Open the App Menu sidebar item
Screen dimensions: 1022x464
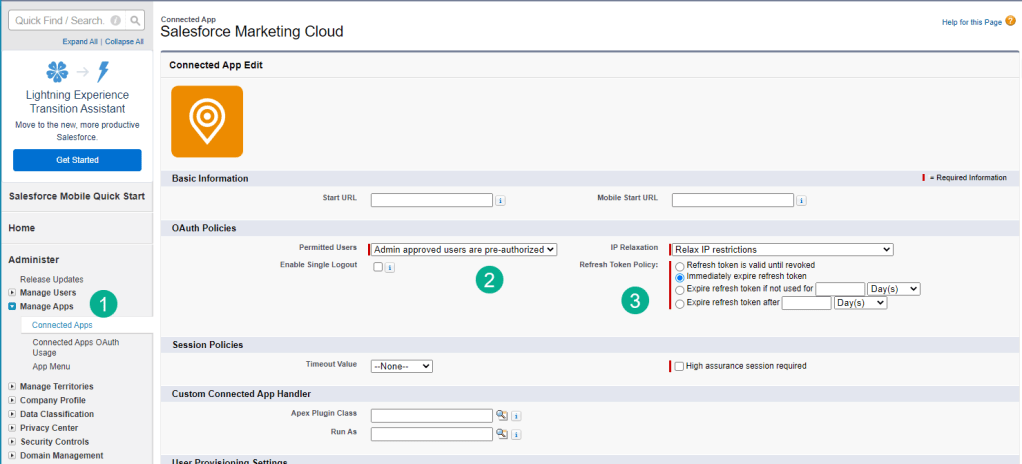(50, 366)
